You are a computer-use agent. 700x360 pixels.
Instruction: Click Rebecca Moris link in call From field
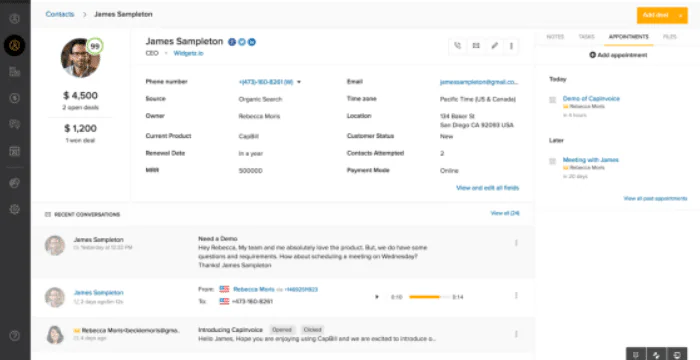click(254, 289)
